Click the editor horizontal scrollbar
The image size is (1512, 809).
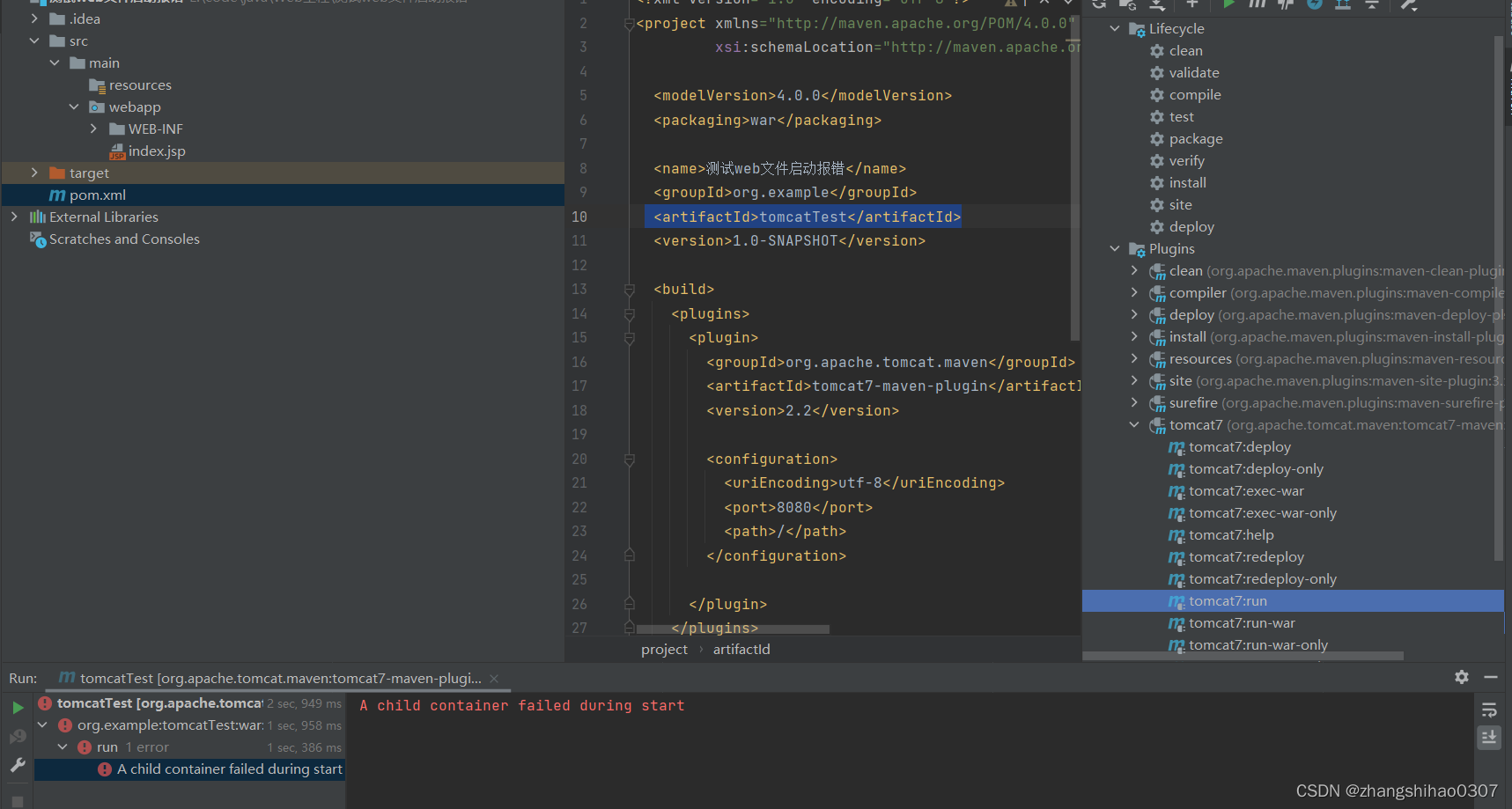tap(733, 629)
